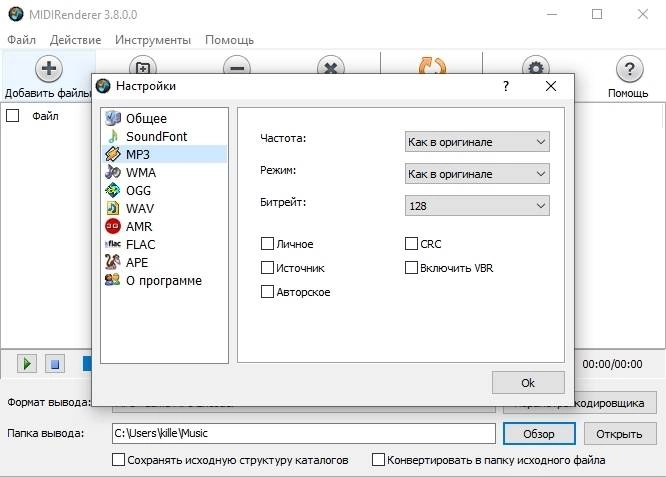This screenshot has height=477, width=666.
Task: Open the Действие menu
Action: coord(76,40)
